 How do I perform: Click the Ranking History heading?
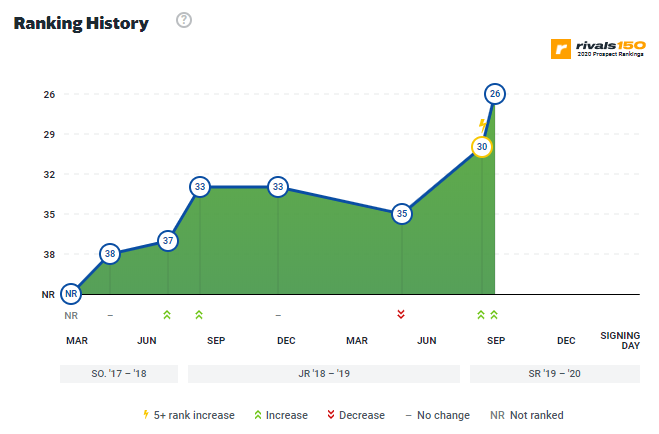coord(81,23)
